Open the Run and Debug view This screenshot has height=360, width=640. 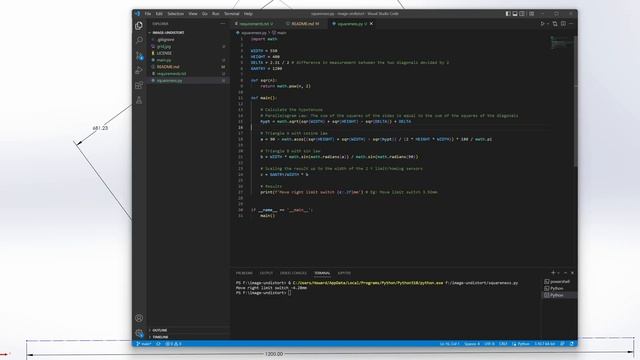pos(139,70)
